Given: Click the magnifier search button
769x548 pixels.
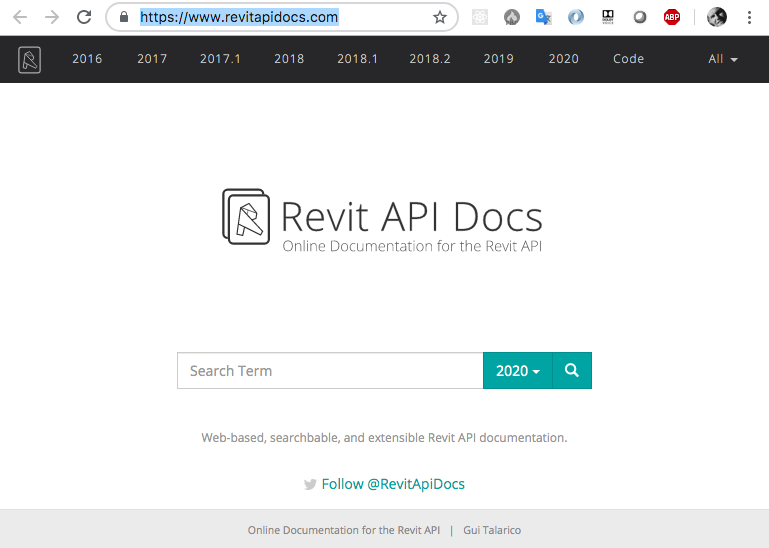Looking at the screenshot, I should click(572, 370).
